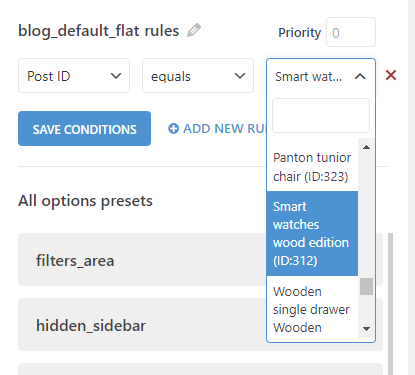The image size is (415, 375).
Task: Focus the dropdown search box
Action: coord(321,116)
